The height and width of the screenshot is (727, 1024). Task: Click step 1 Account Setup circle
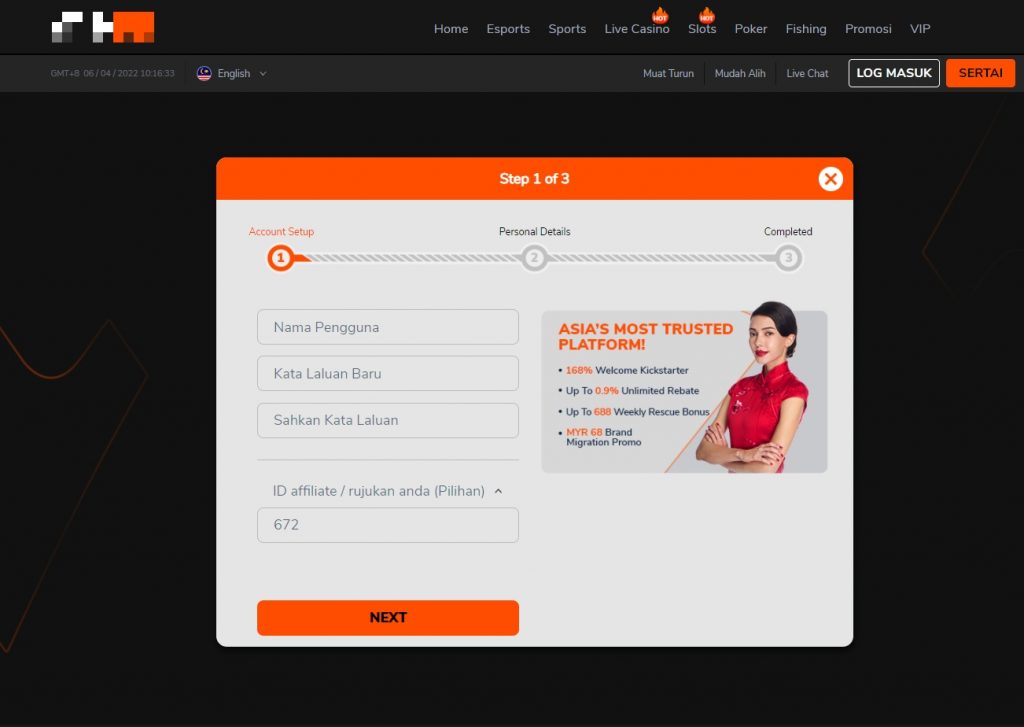(280, 258)
